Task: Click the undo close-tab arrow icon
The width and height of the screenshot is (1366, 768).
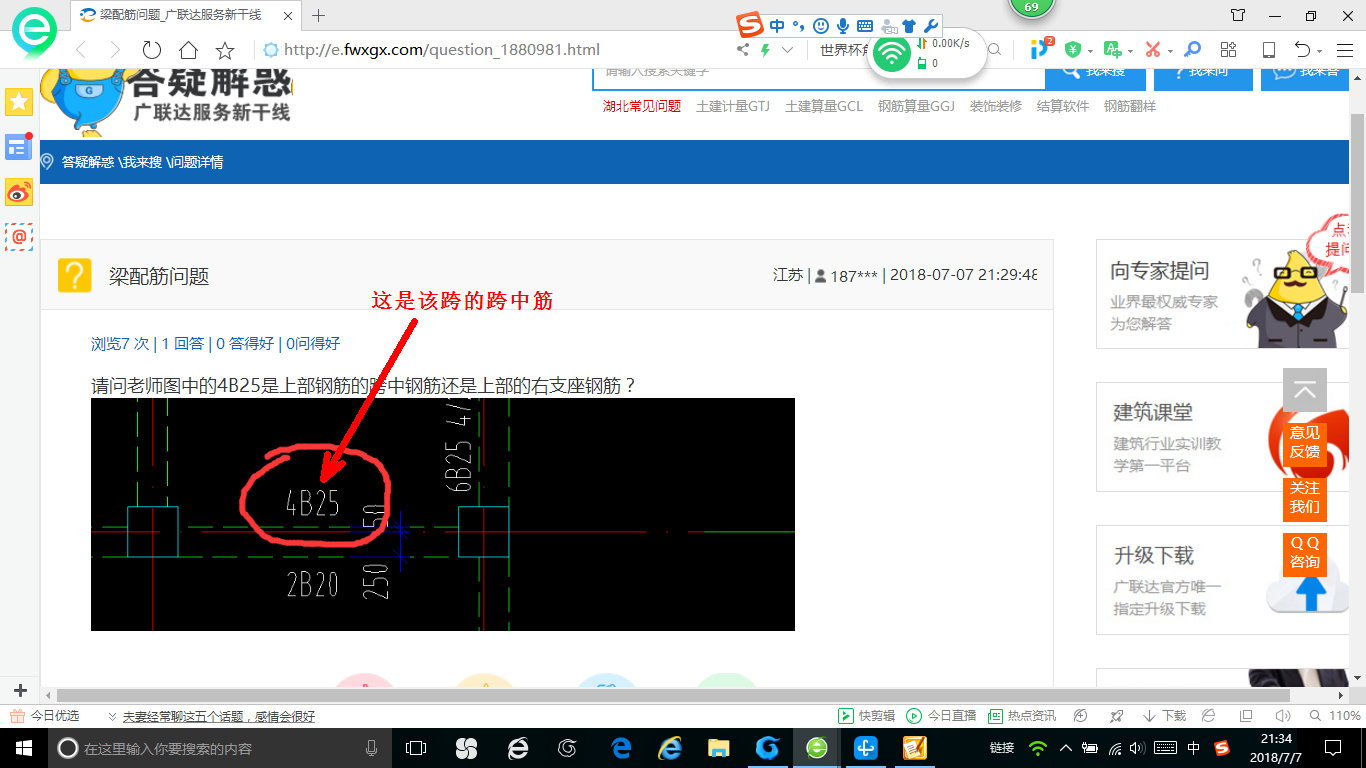Action: coord(1302,50)
